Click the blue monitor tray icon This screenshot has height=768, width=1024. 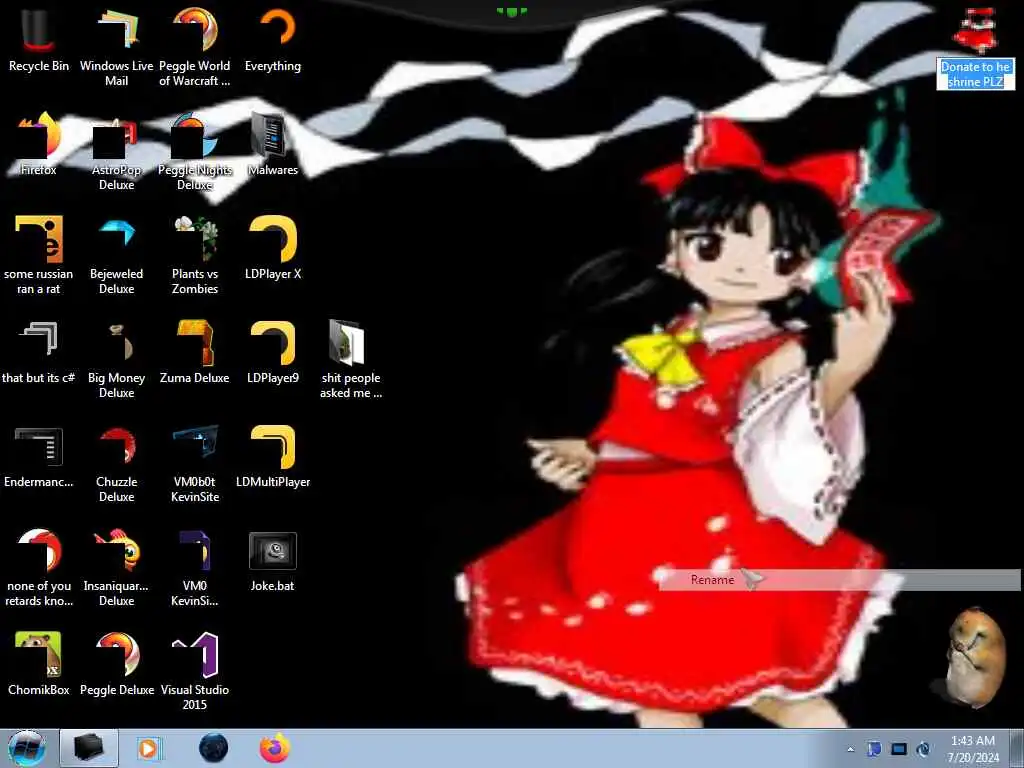[x=899, y=749]
